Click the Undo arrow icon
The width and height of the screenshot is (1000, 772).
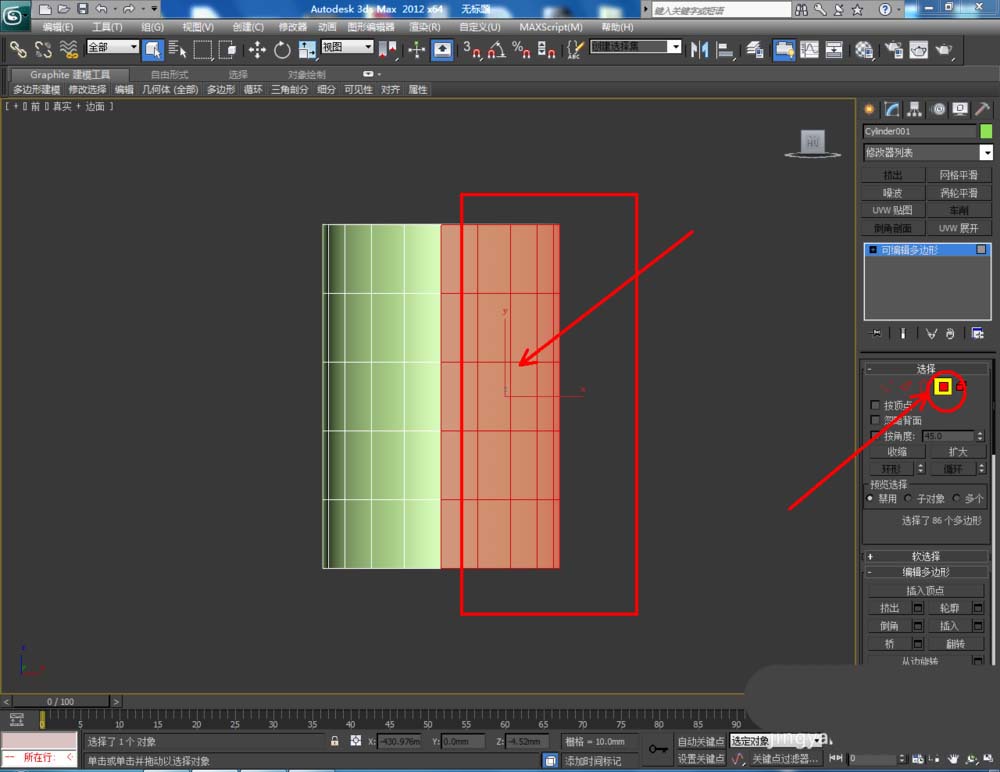pos(101,9)
